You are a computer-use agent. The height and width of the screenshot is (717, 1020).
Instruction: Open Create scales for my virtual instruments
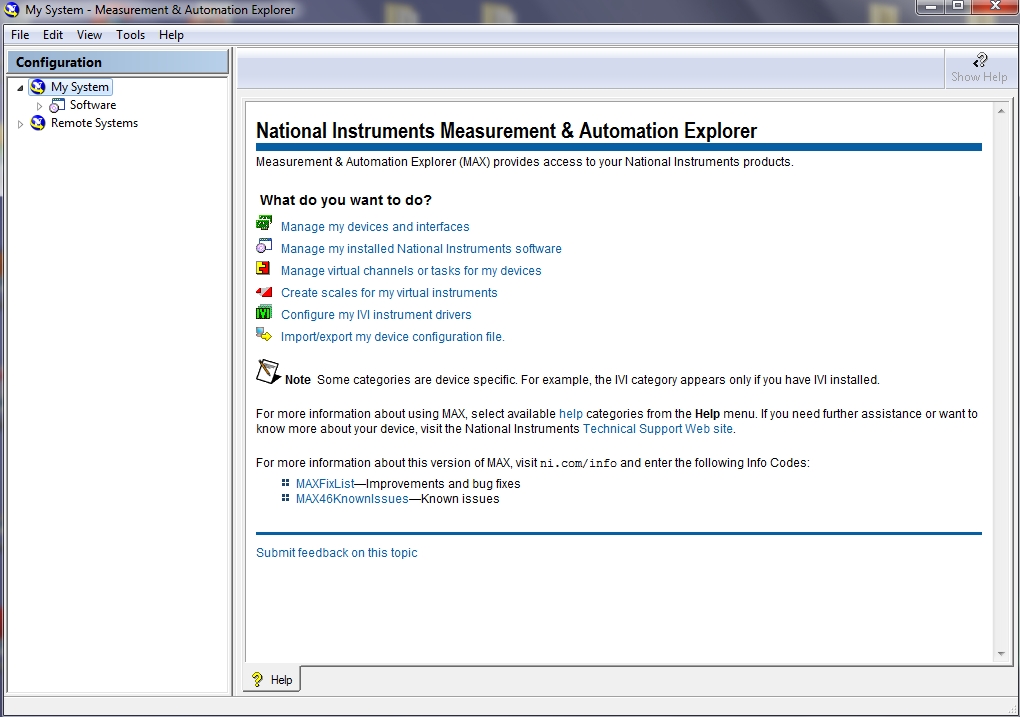tap(389, 293)
